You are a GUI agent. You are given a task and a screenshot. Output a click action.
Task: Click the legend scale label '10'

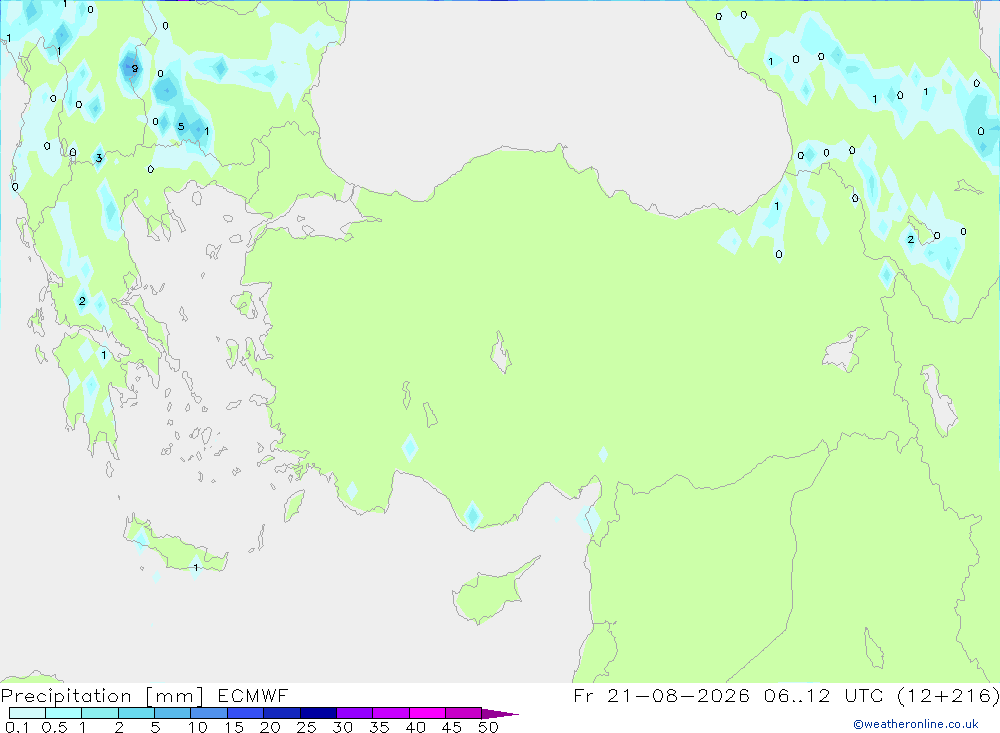click(x=197, y=727)
